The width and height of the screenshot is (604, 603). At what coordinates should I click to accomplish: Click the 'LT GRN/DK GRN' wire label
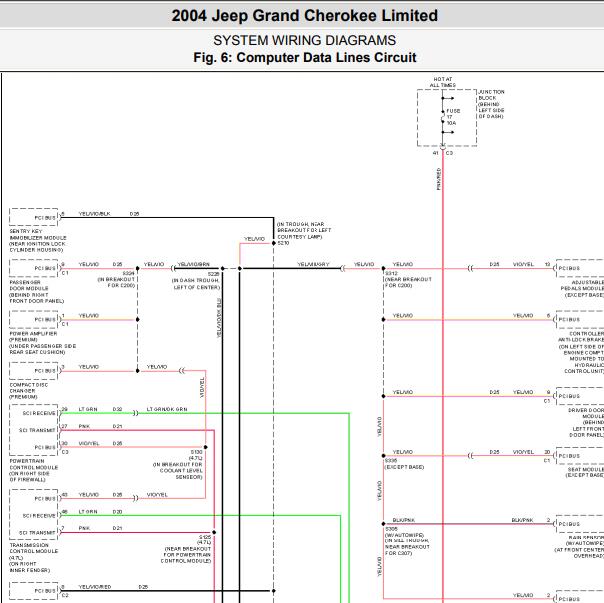[167, 409]
